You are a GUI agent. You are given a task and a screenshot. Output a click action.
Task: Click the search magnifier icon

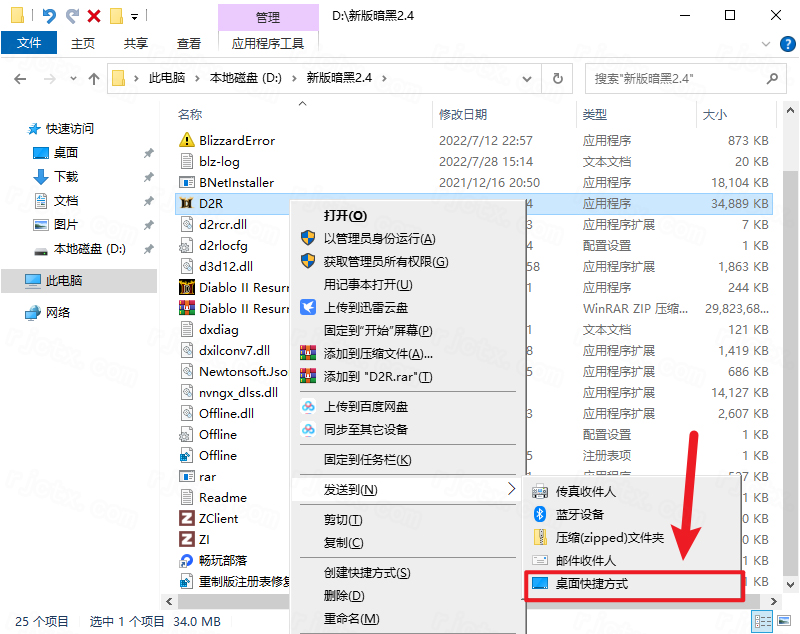pos(772,79)
